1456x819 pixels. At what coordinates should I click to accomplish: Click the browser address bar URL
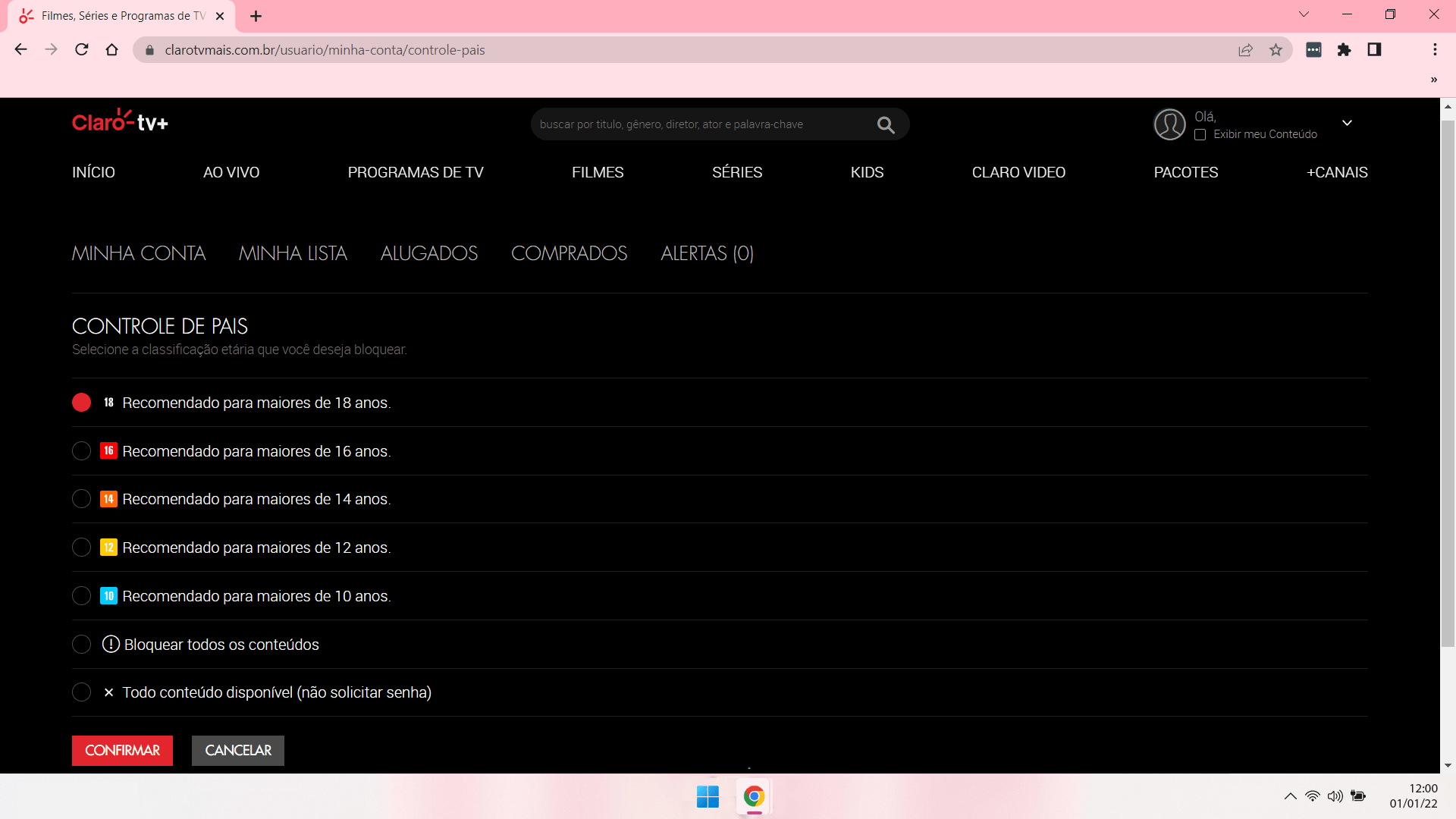pyautogui.click(x=325, y=50)
